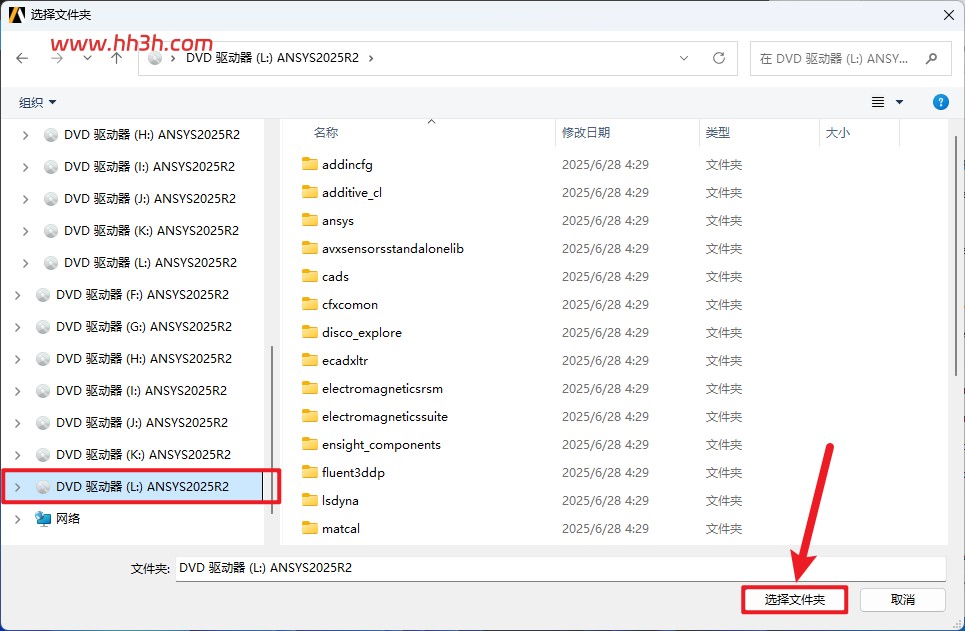Expand first DVD (I:) tree node

pos(25,167)
